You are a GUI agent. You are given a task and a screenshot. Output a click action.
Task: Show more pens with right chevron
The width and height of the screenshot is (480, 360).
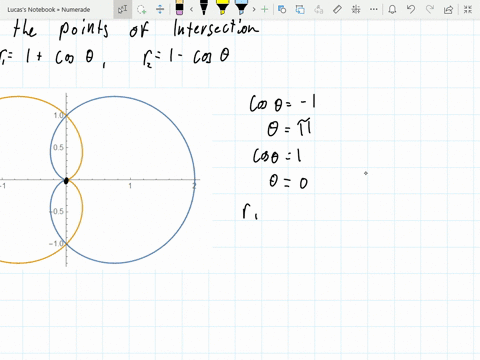pos(254,9)
